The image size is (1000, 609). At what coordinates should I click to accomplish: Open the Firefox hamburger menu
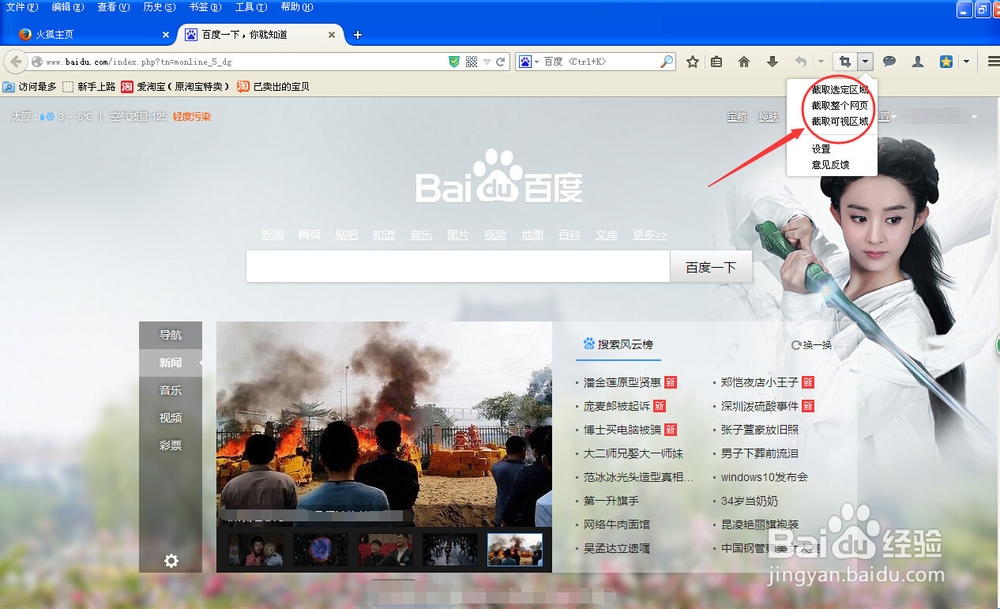[x=993, y=60]
